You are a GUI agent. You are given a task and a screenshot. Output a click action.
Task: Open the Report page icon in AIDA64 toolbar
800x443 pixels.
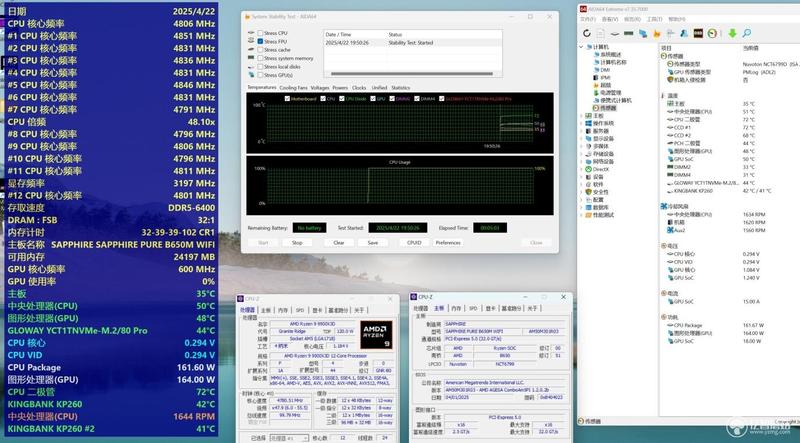tap(601, 33)
